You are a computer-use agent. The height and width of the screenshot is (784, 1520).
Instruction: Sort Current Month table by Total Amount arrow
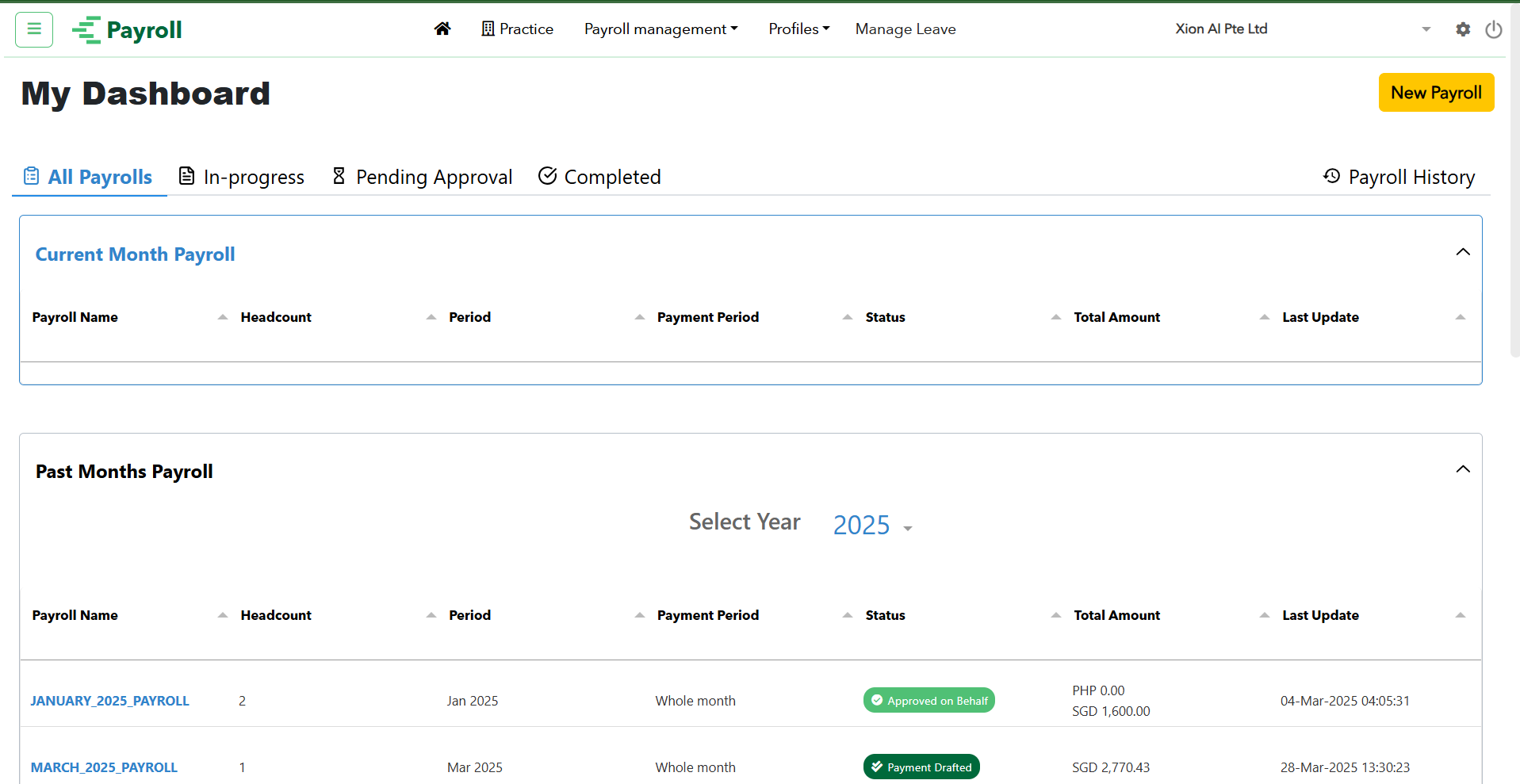1265,317
